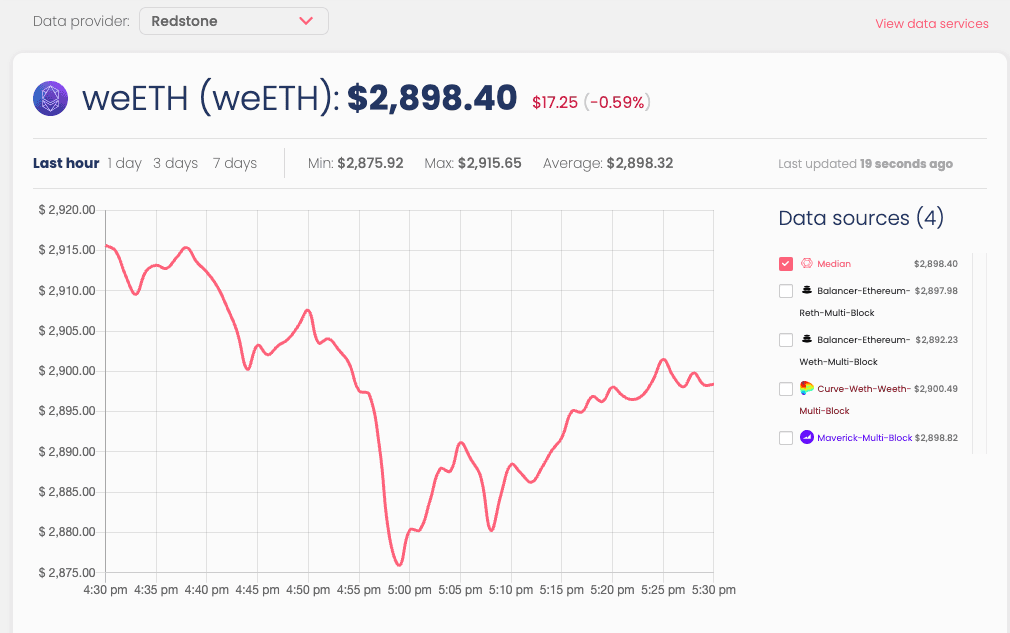Click the Balancer-Ethereum-Reth-Multi-Block icon
This screenshot has height=633, width=1010.
(x=807, y=291)
